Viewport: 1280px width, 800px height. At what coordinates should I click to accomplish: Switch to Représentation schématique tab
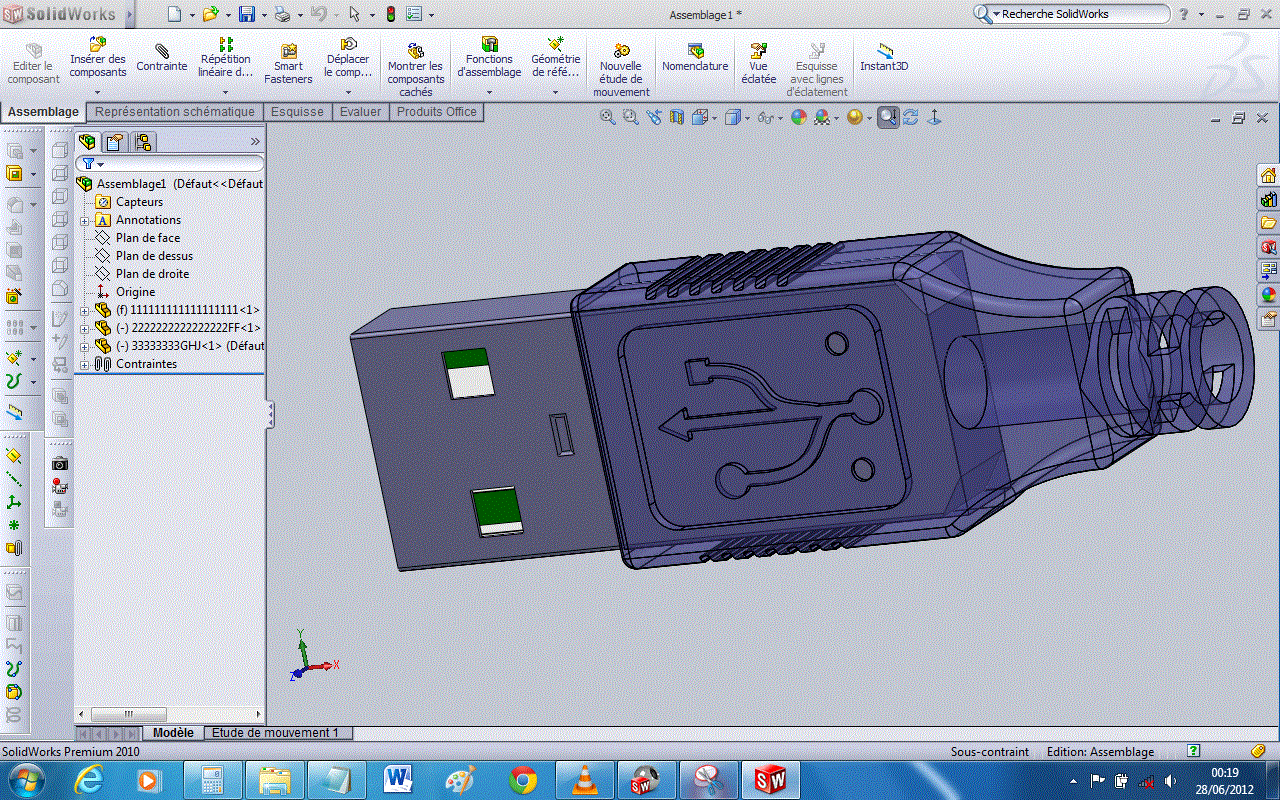(175, 112)
